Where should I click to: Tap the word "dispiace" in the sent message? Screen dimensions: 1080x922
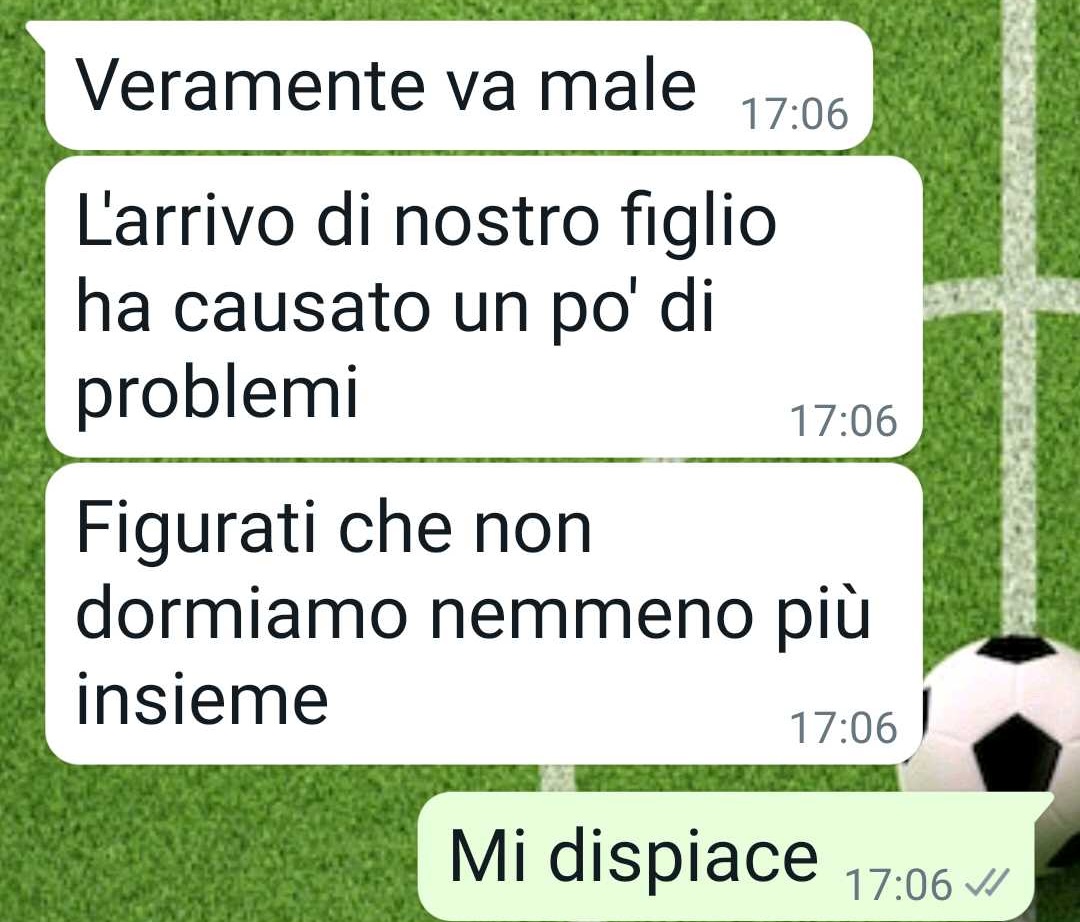[x=683, y=856]
